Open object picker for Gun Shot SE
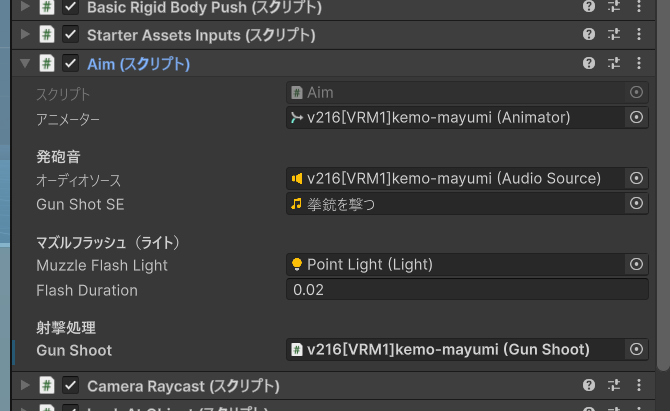The height and width of the screenshot is (411, 670). click(x=636, y=204)
